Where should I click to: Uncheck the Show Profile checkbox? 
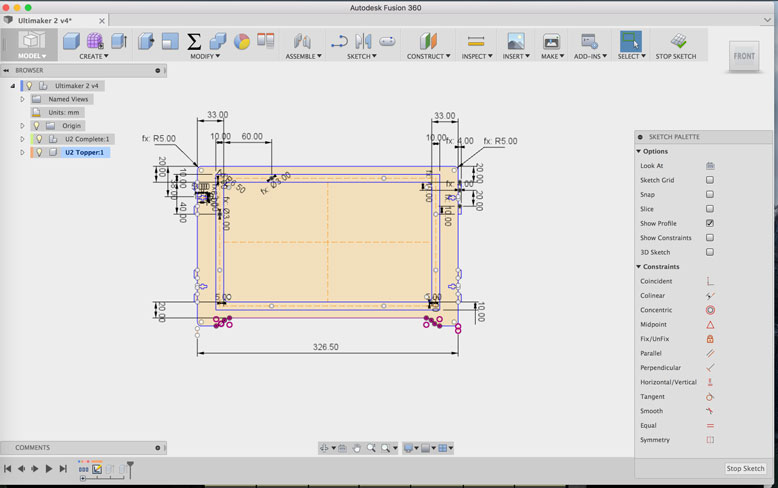pos(710,223)
